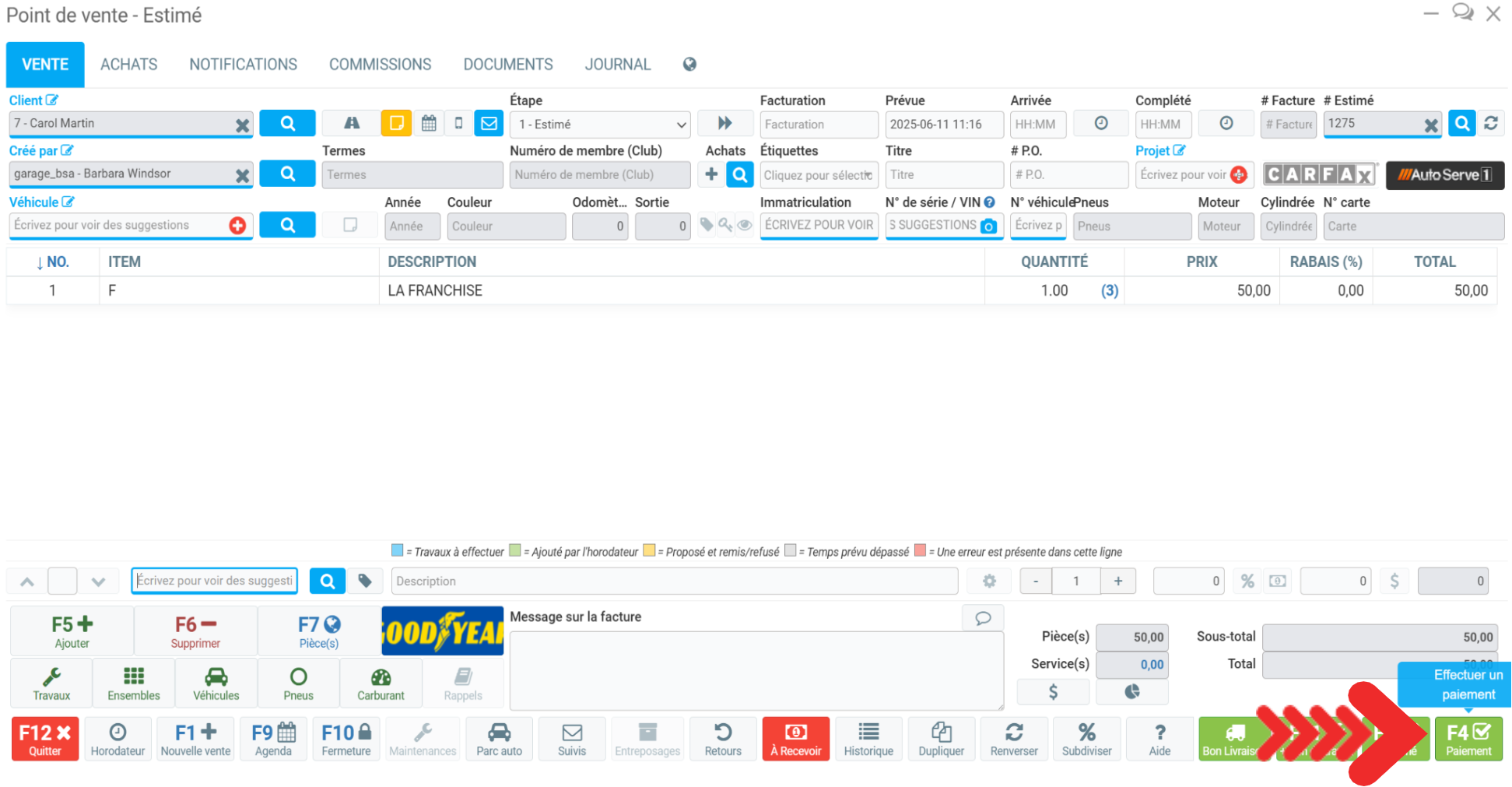This screenshot has height=787, width=1512.
Task: Toggle the percent discount button
Action: (x=1247, y=581)
